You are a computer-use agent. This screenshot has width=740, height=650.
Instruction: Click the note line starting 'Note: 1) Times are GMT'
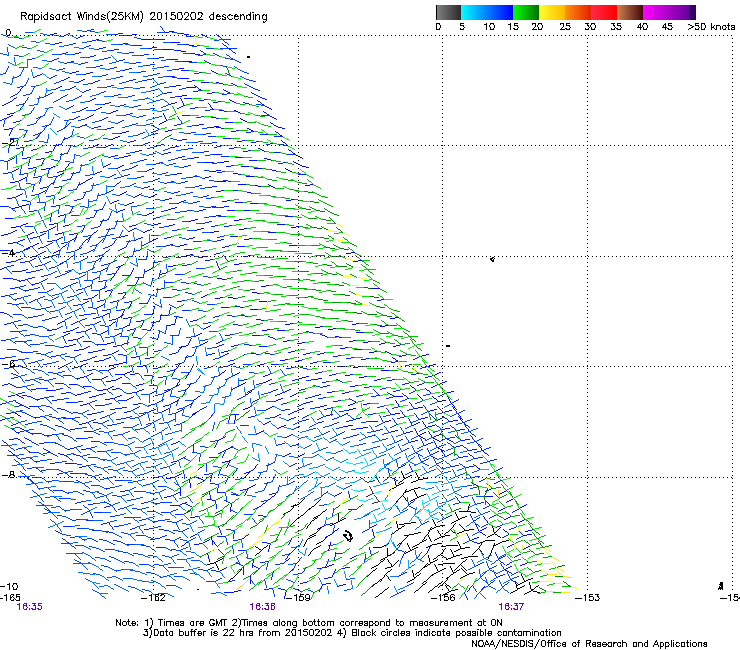click(309, 623)
